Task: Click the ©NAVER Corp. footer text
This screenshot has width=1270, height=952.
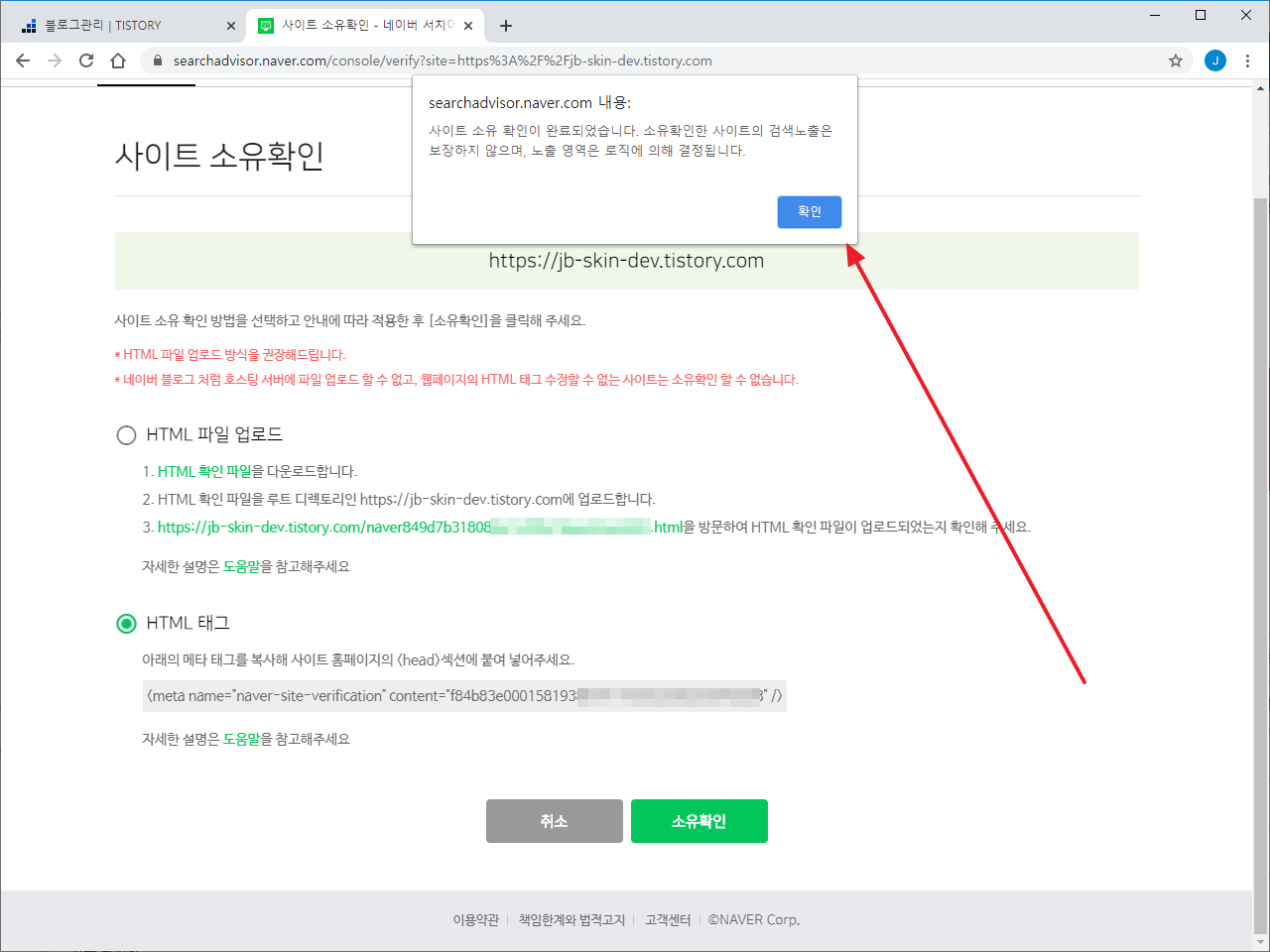Action: (754, 919)
